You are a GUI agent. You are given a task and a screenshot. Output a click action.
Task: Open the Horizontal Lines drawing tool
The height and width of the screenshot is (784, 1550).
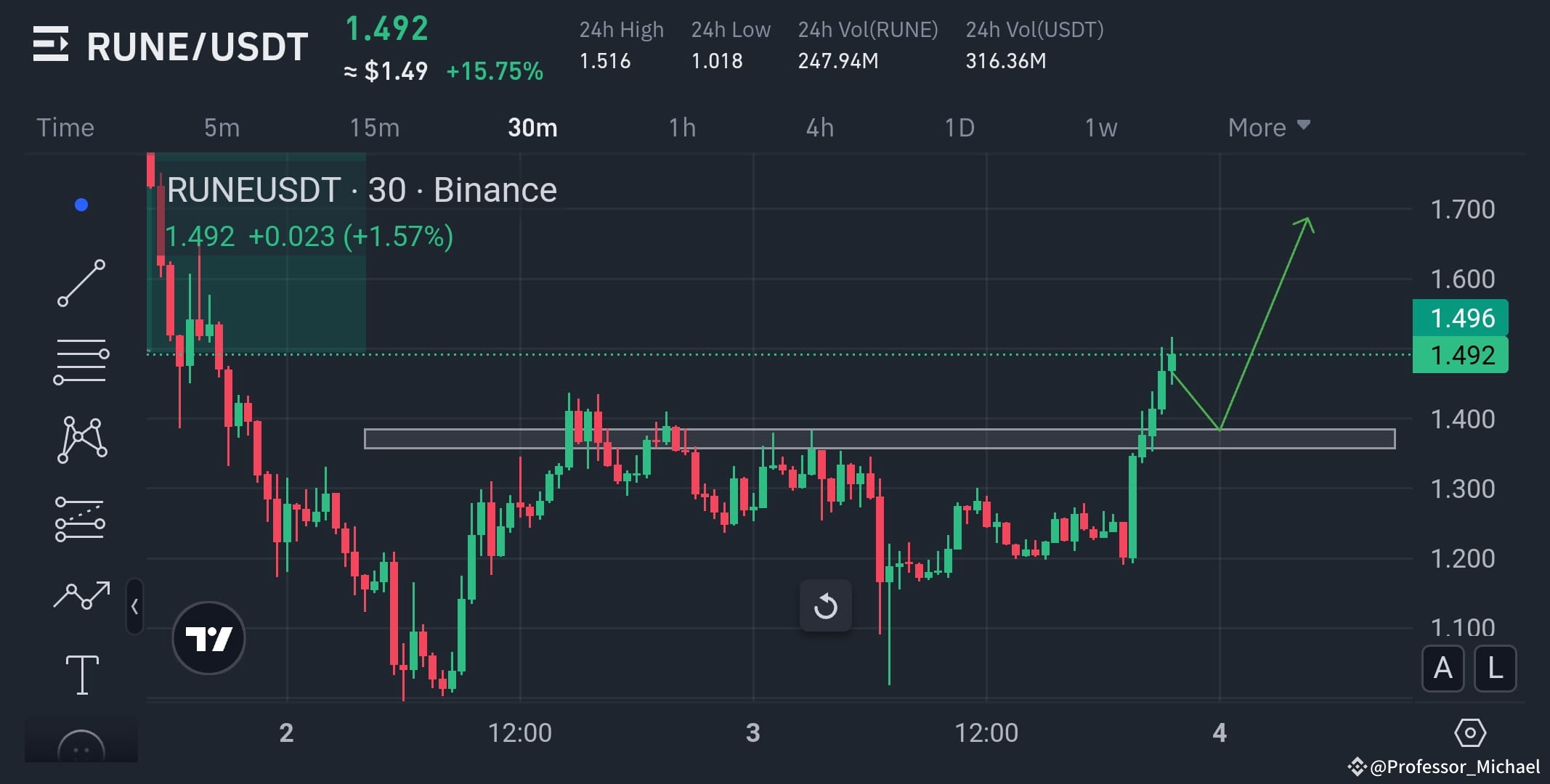81,359
